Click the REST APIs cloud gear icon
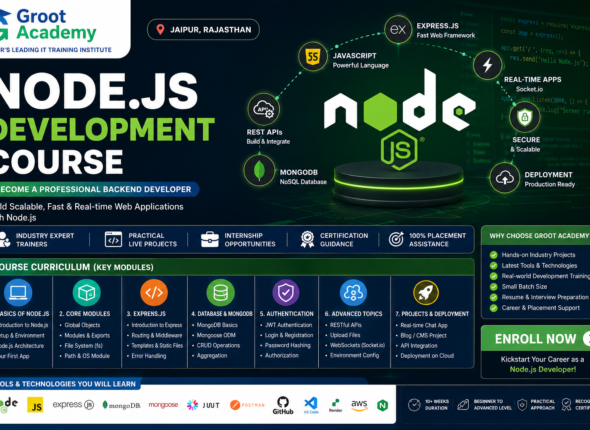This screenshot has width=590, height=430. click(264, 109)
